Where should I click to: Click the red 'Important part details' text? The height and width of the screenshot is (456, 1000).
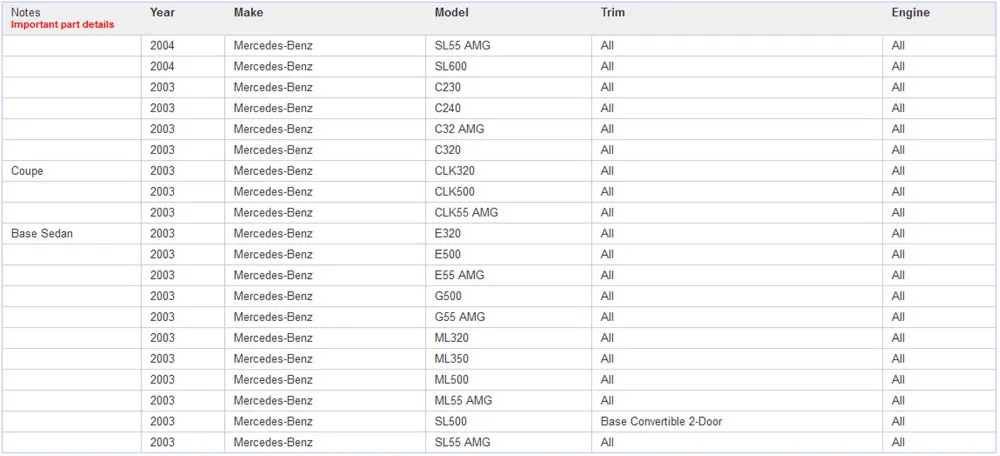[62, 25]
